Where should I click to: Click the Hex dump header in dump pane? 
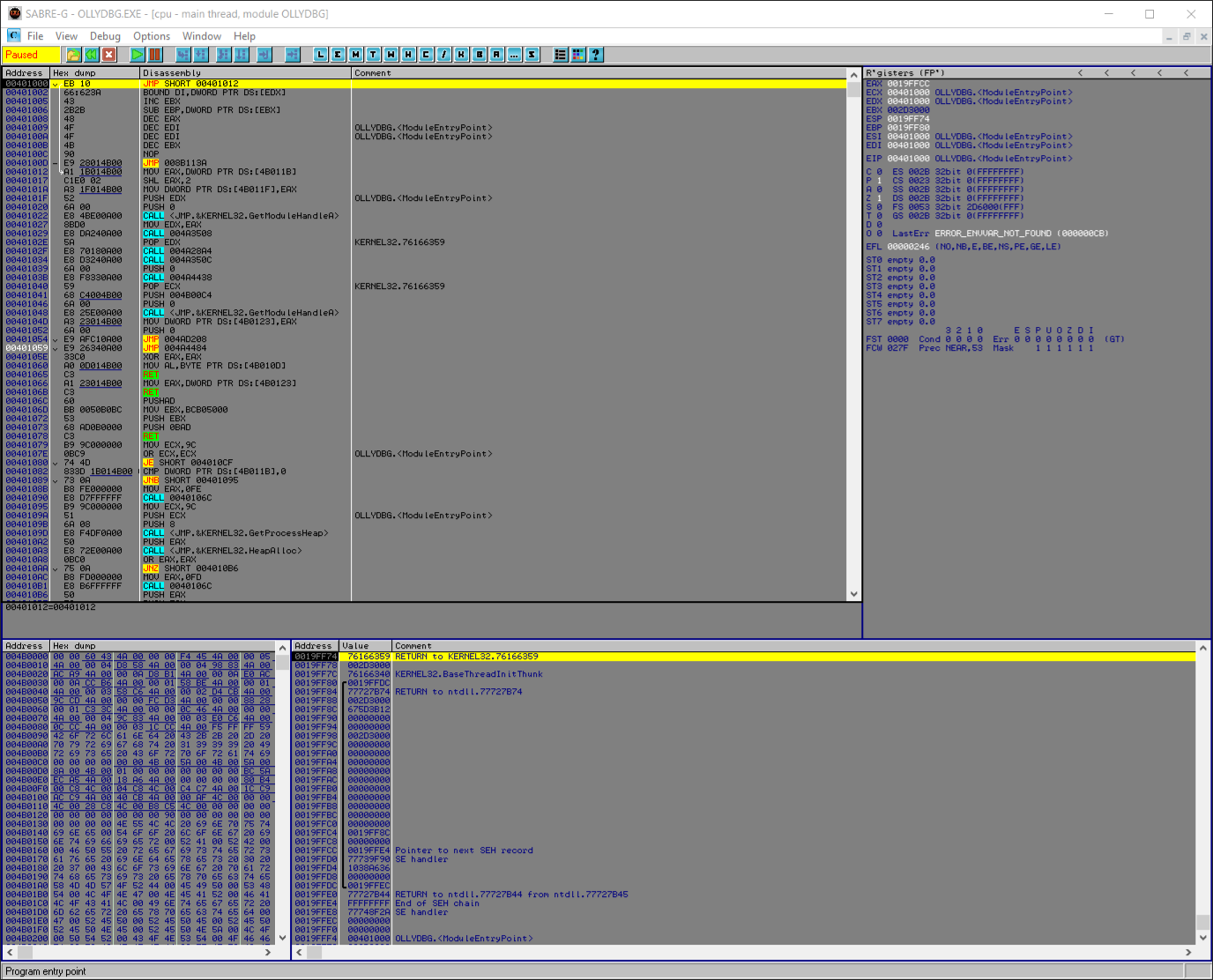pyautogui.click(x=162, y=646)
